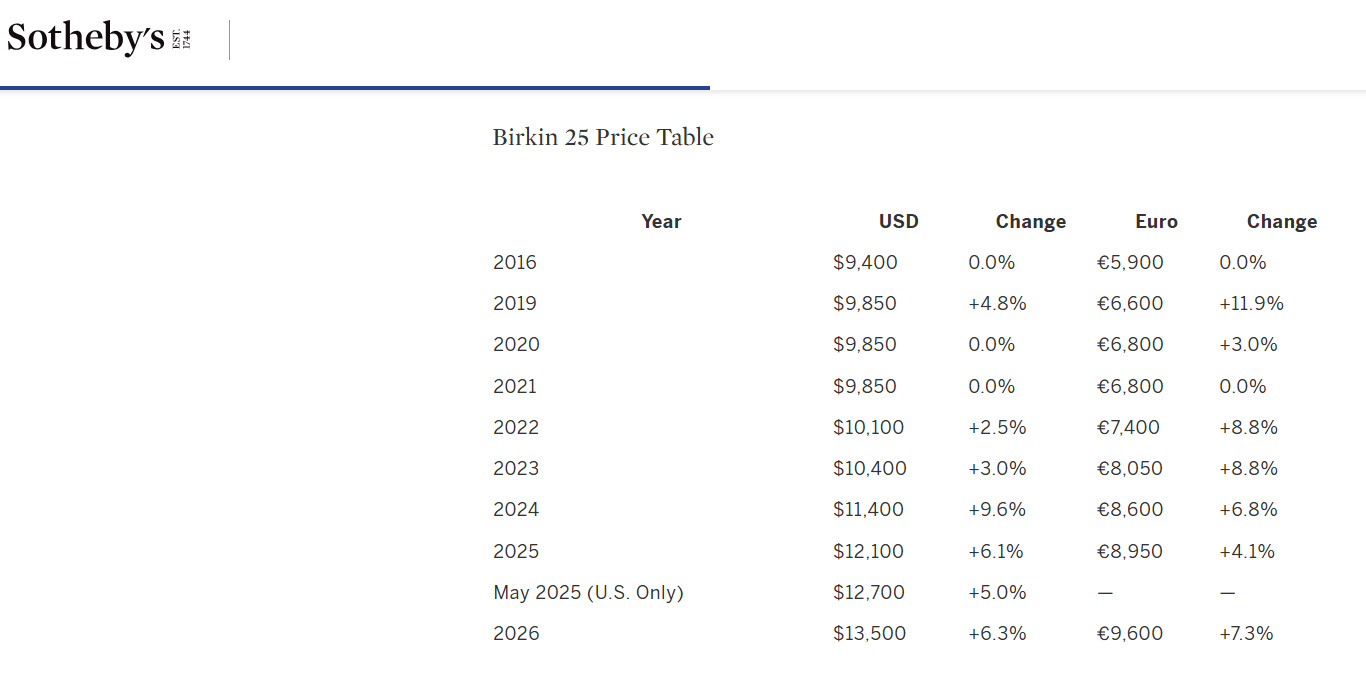Select the $12,700 price cell

point(868,593)
